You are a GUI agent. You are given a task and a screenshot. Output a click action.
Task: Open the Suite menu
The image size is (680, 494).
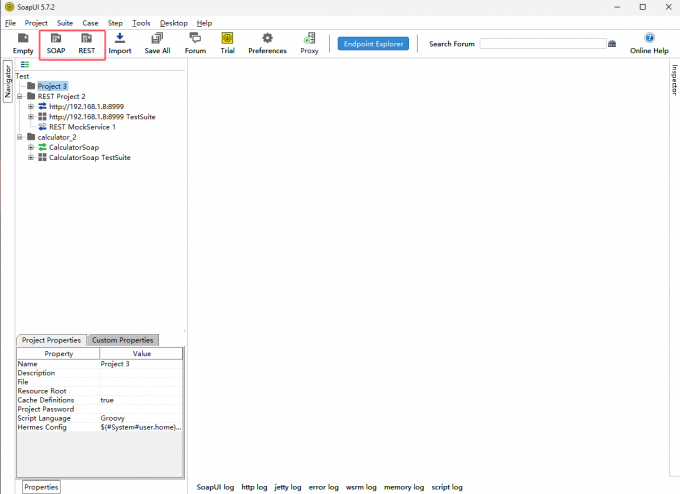(65, 23)
